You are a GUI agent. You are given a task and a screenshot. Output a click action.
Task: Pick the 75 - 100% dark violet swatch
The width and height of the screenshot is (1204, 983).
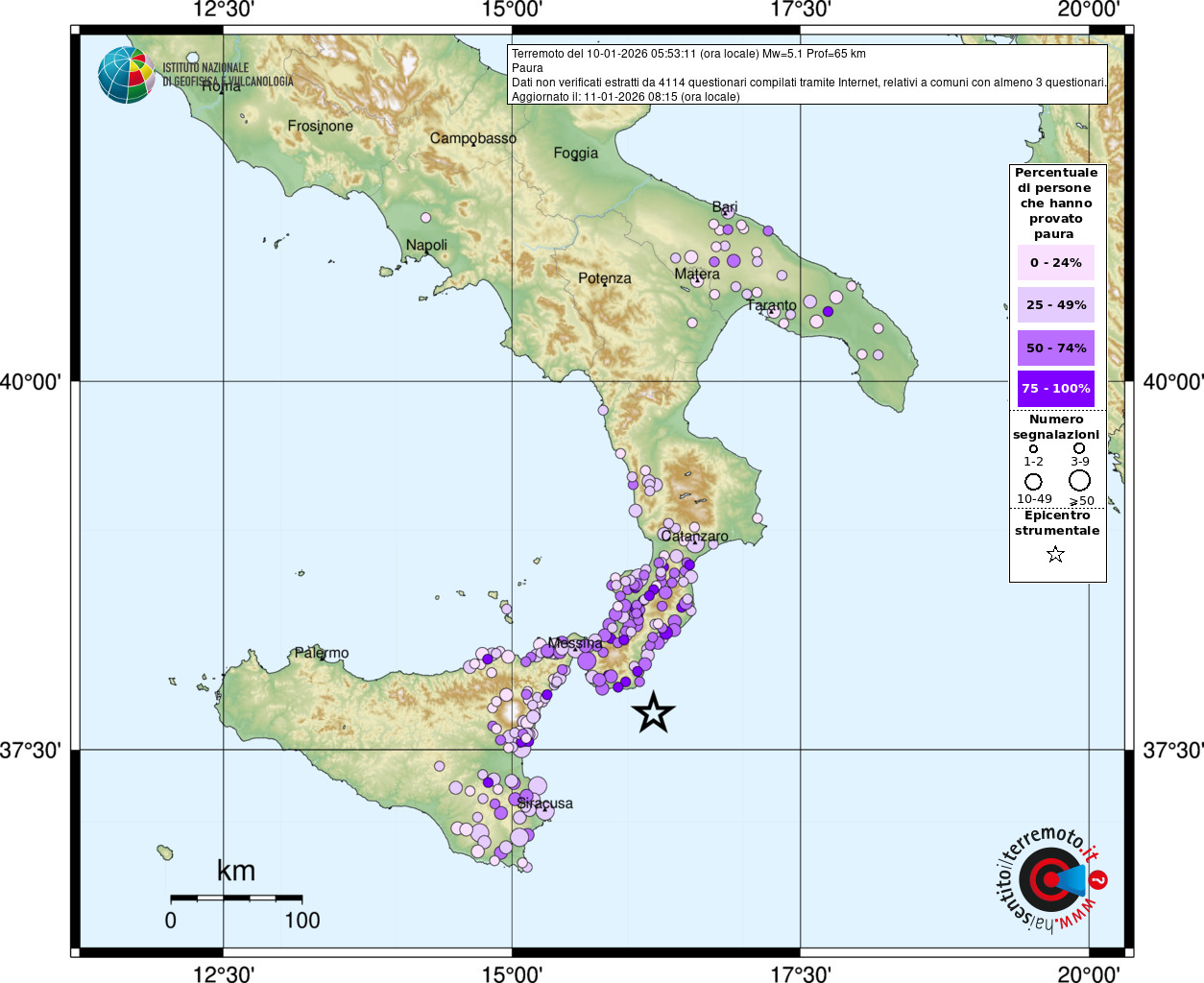(1055, 389)
